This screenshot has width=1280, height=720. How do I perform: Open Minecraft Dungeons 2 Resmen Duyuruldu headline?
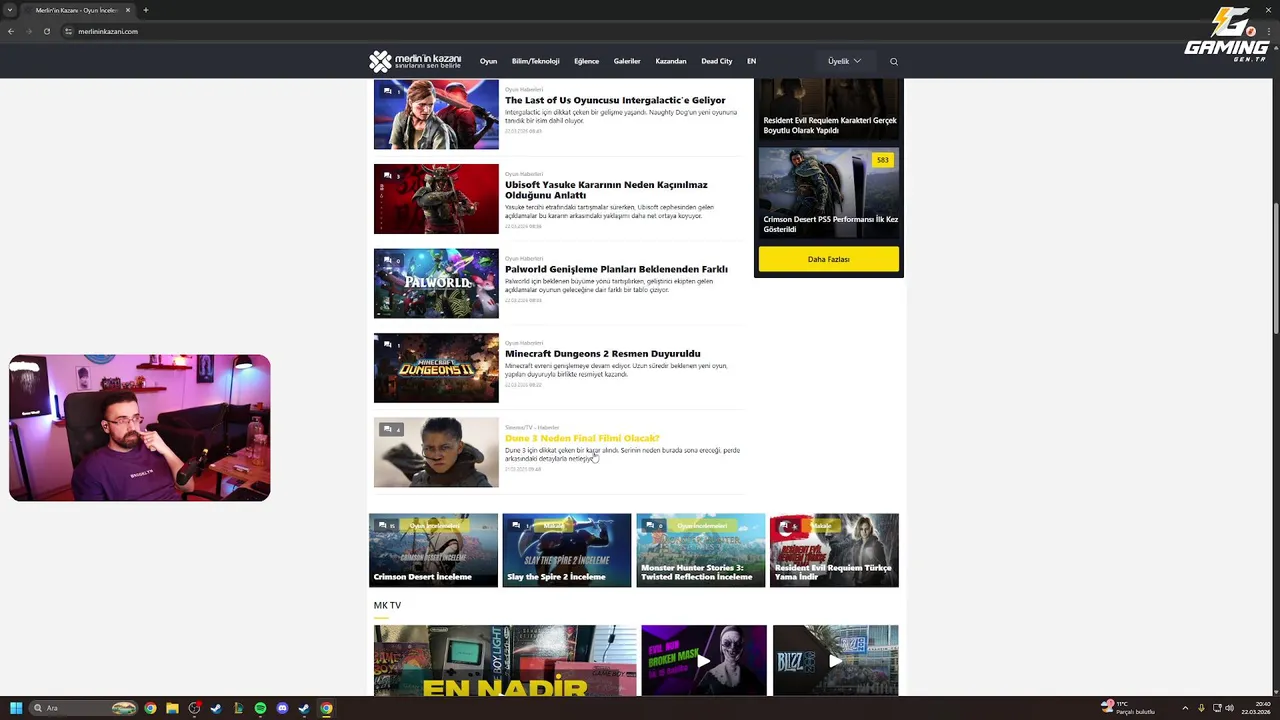(602, 353)
